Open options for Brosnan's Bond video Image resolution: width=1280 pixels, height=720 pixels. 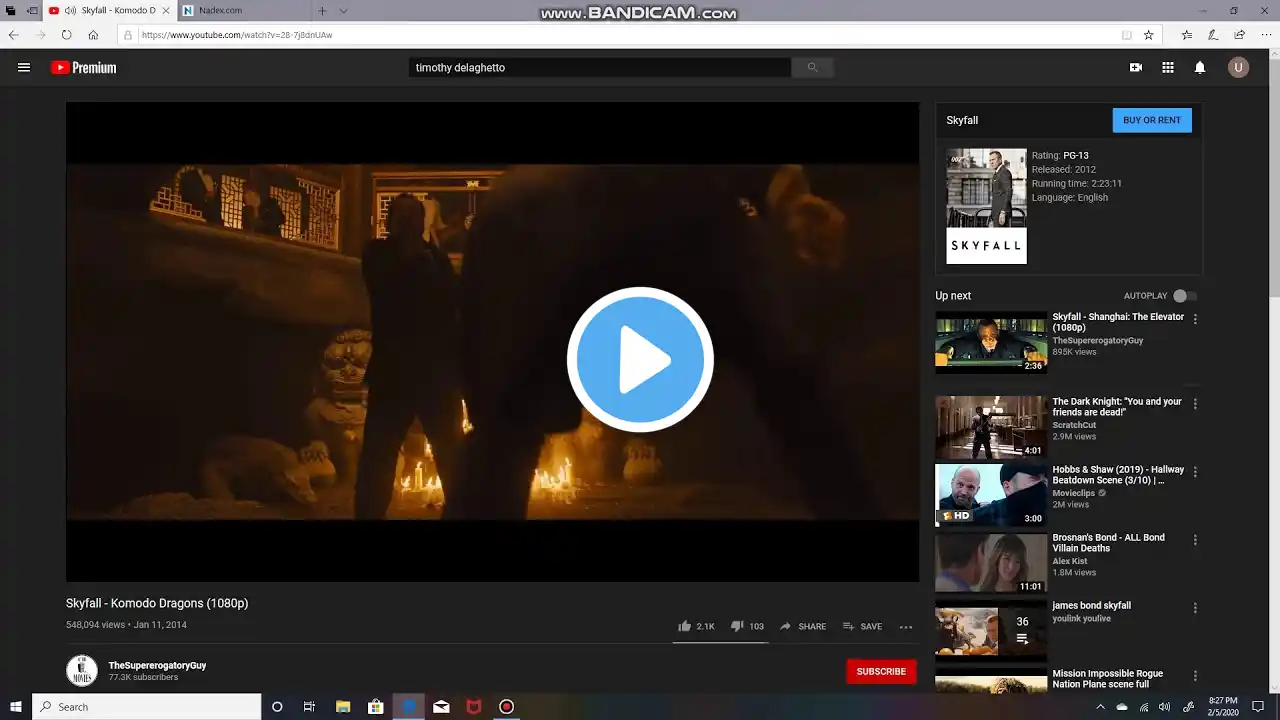coord(1195,540)
